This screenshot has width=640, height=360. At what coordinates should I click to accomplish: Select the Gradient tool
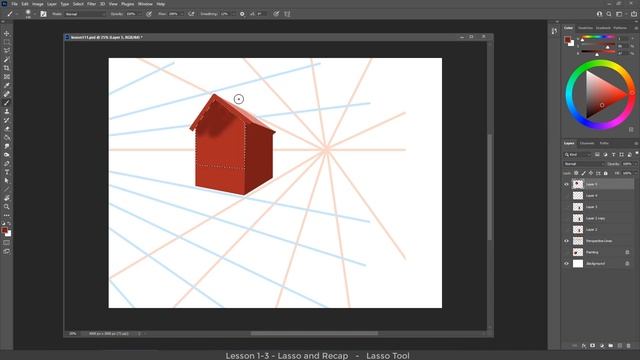click(x=7, y=138)
